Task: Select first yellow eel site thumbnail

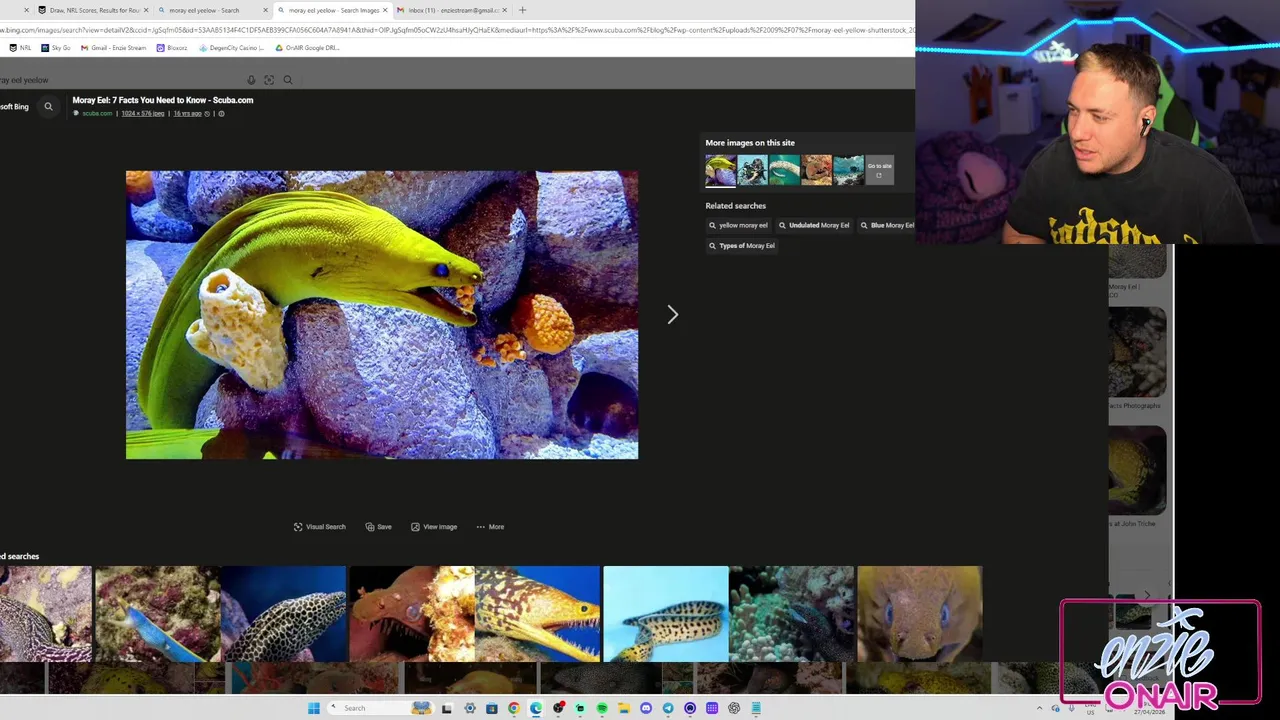Action: coord(720,170)
